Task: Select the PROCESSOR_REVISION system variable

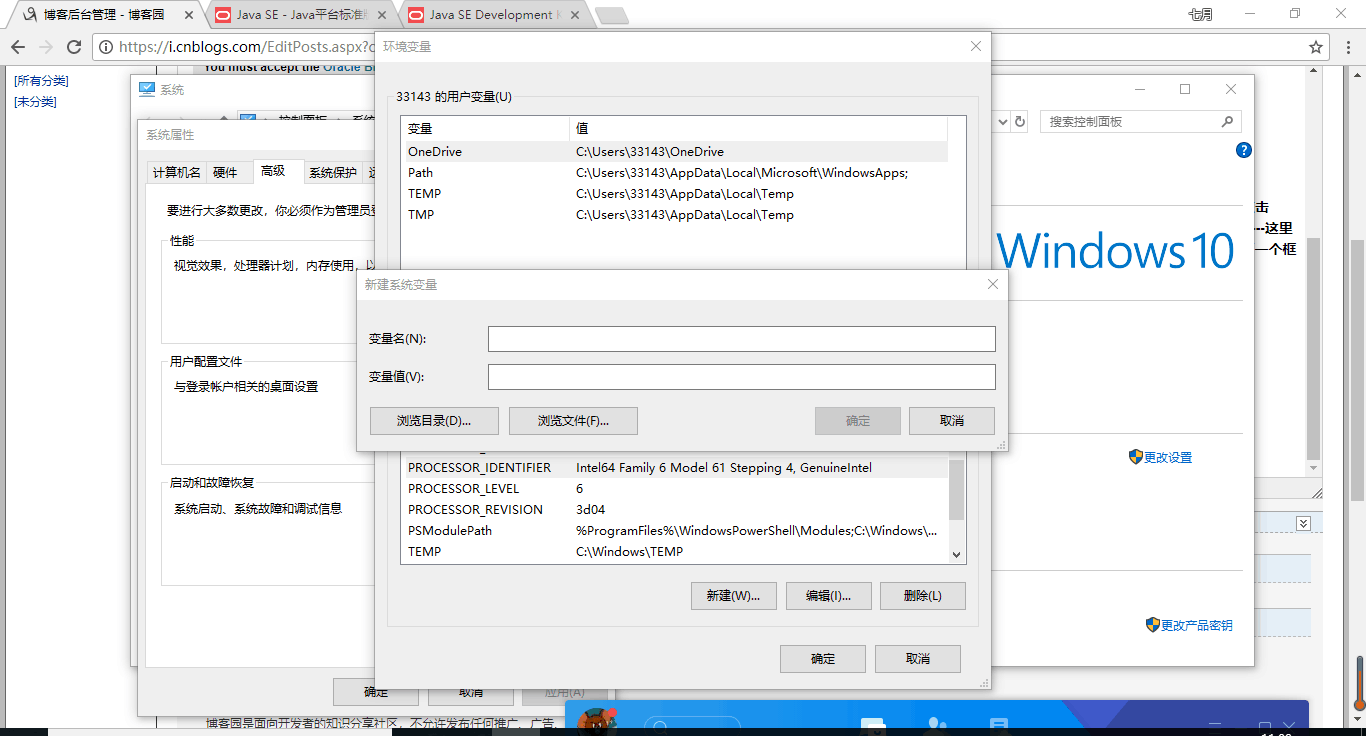Action: point(675,510)
